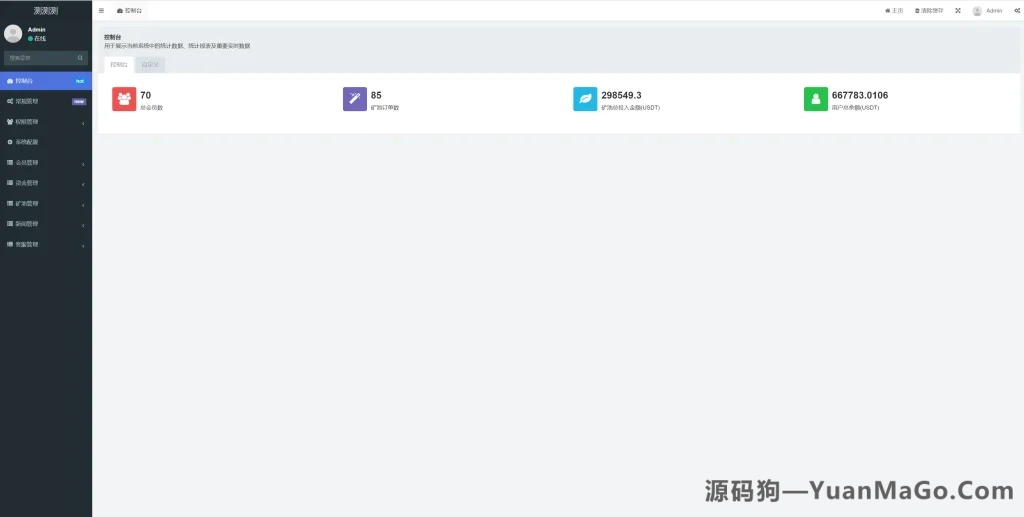The image size is (1024, 517).
Task: Click the 资金管理 sidebar label
Action: pos(27,183)
